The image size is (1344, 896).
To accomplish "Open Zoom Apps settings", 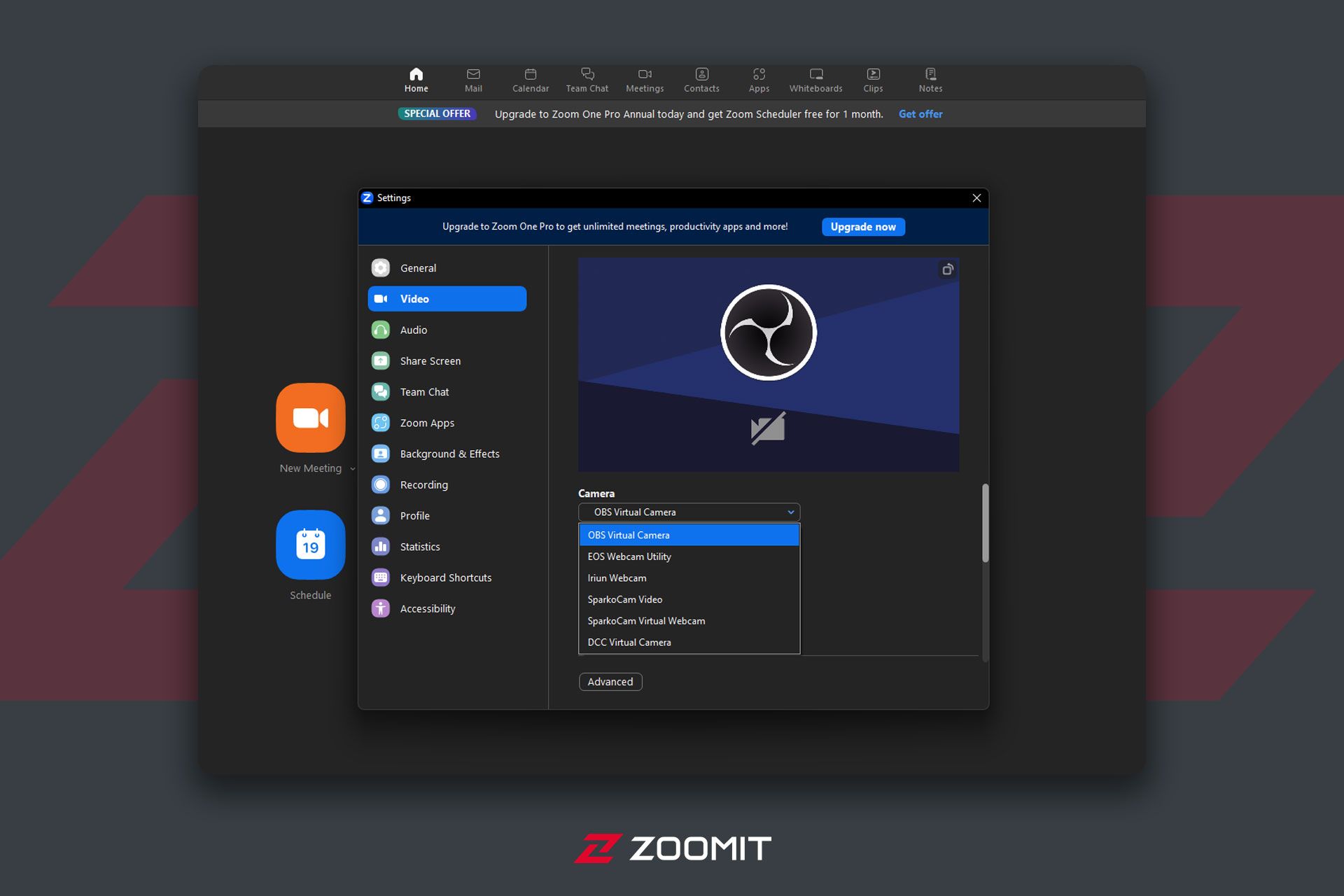I will pos(447,423).
